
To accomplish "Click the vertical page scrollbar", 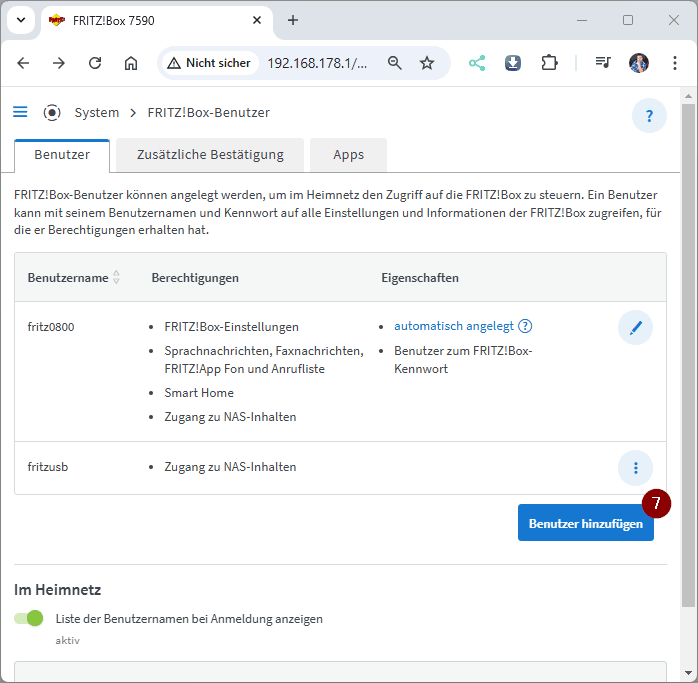I will click(x=688, y=350).
